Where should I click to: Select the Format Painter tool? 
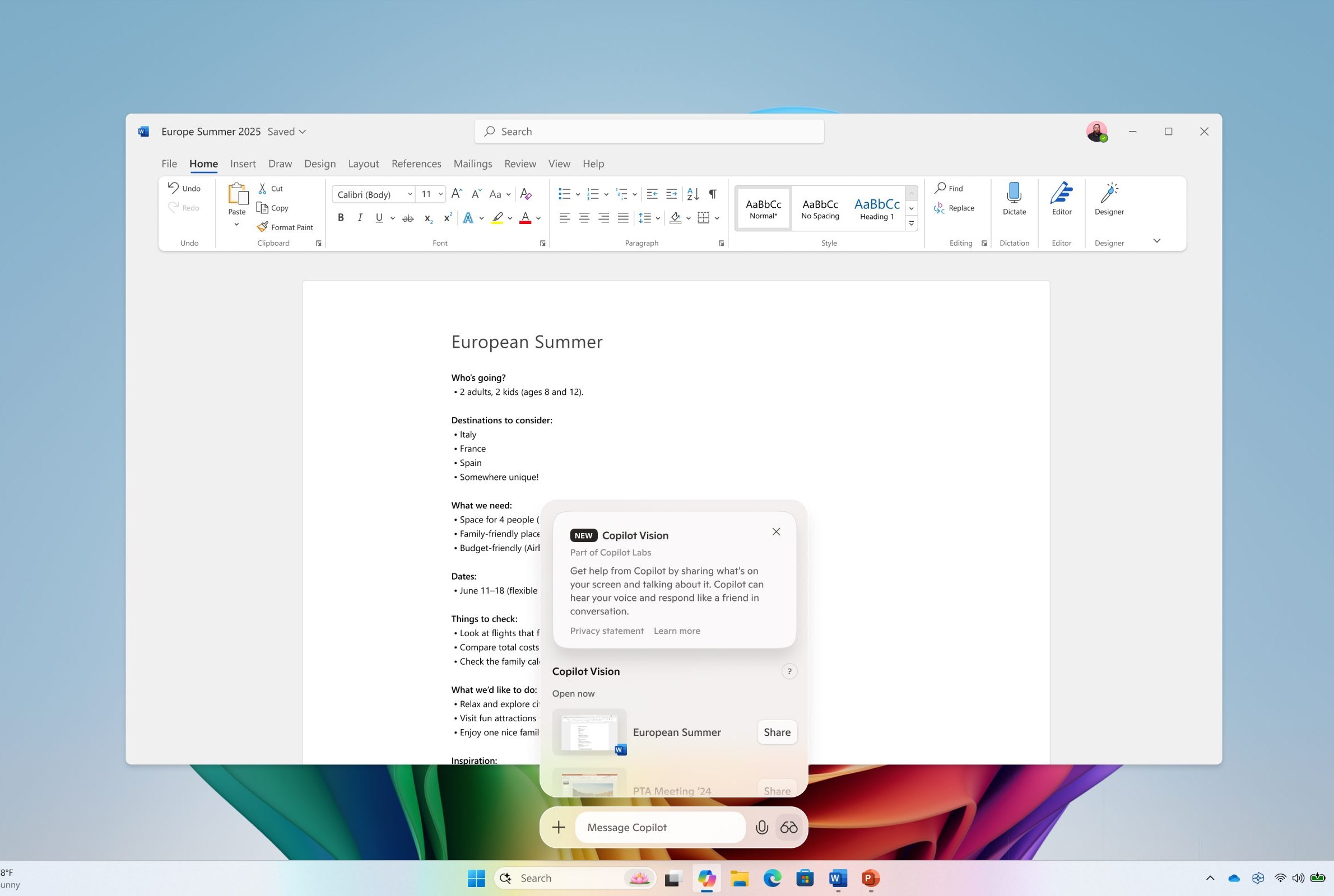pyautogui.click(x=285, y=226)
